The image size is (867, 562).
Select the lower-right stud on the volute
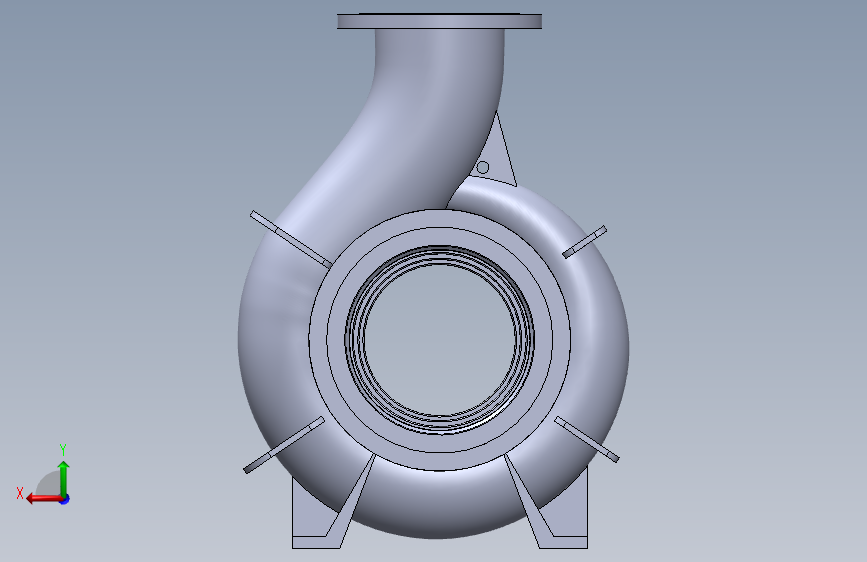coord(587,439)
